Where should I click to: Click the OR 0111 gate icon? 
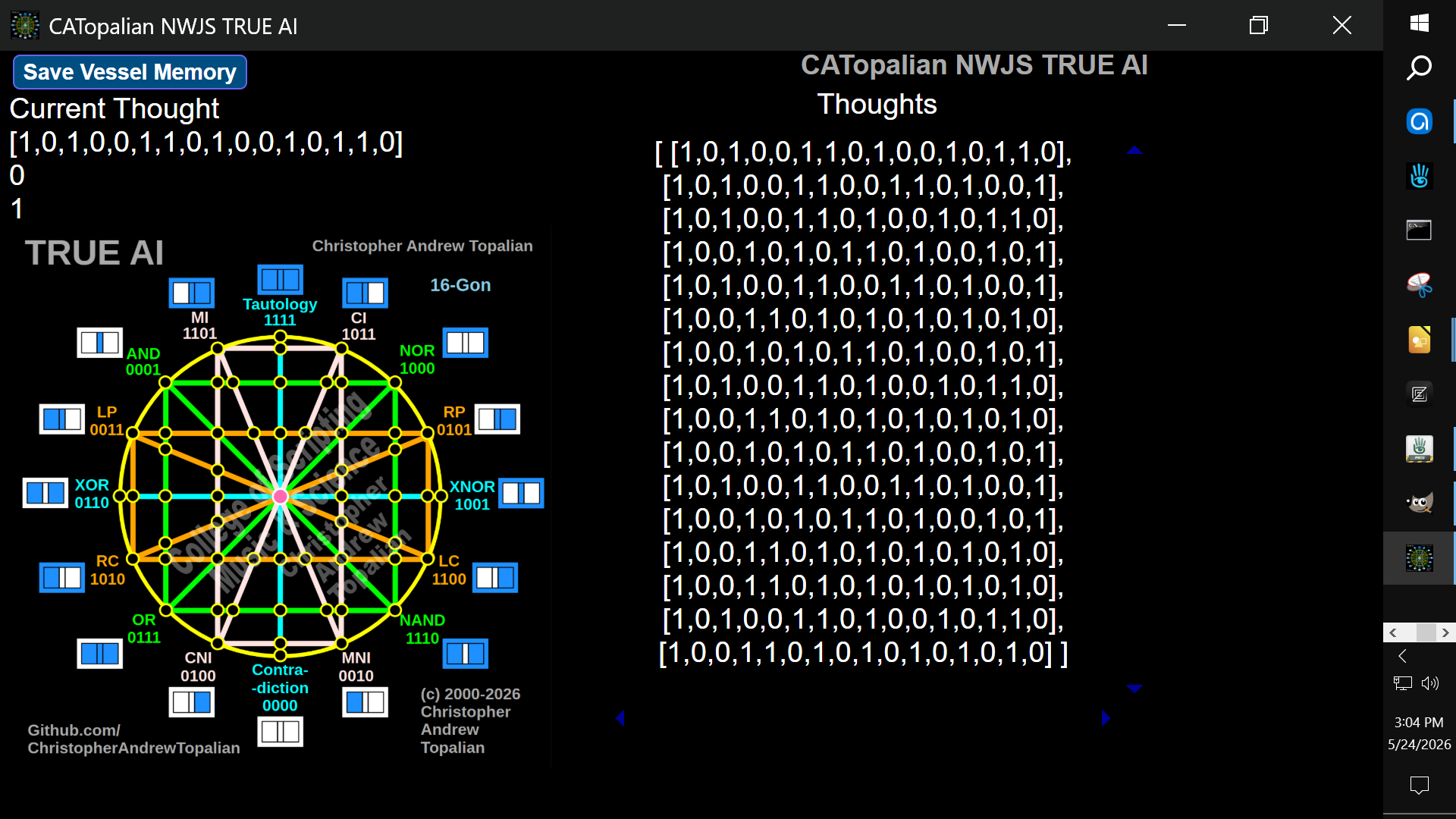[x=100, y=654]
